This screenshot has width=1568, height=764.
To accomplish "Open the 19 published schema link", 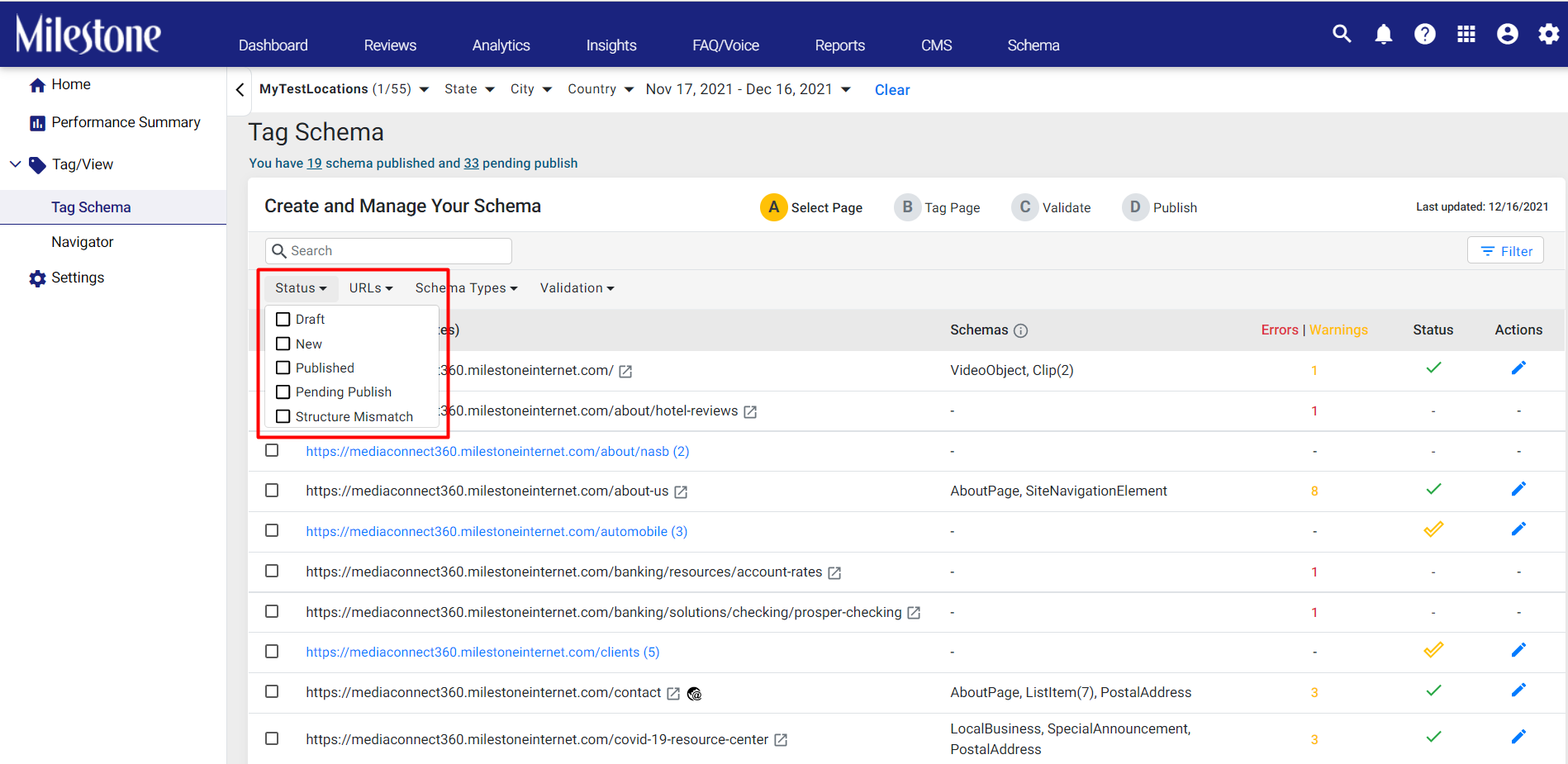I will 315,164.
